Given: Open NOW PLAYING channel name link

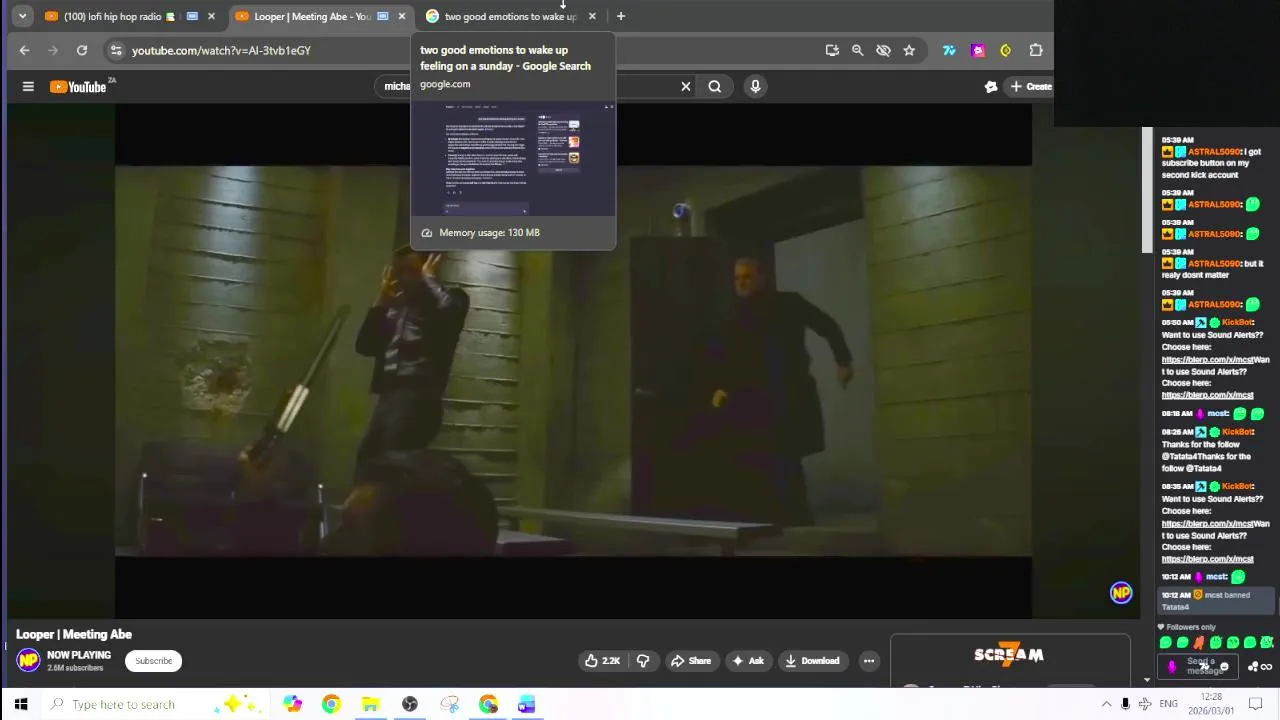Looking at the screenshot, I should click(79, 655).
